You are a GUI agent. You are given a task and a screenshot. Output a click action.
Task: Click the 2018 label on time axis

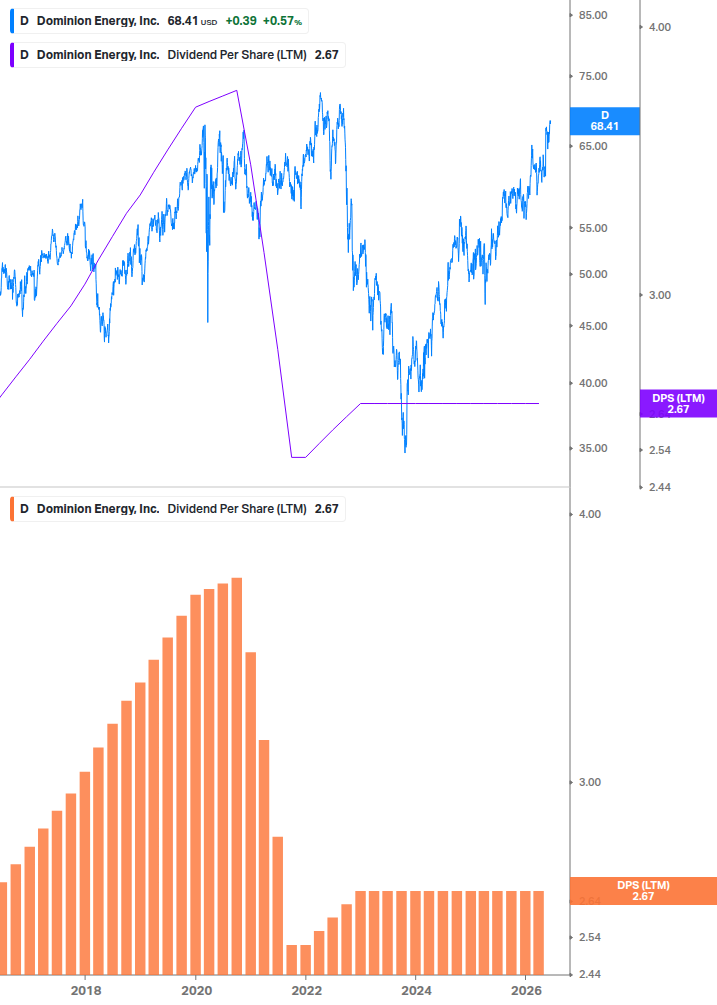(x=86, y=991)
